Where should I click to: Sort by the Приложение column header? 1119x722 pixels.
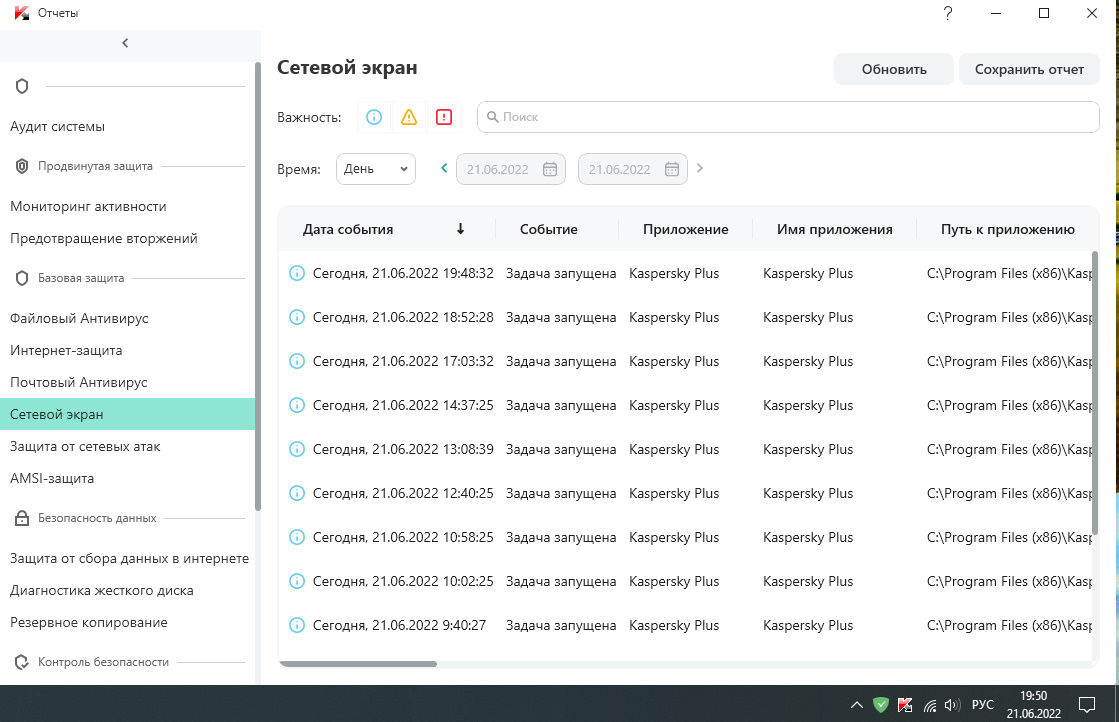pyautogui.click(x=686, y=229)
